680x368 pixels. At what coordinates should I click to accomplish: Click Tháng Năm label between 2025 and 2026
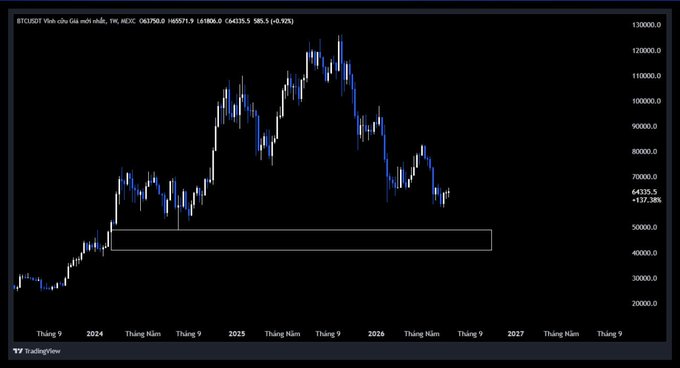282,334
